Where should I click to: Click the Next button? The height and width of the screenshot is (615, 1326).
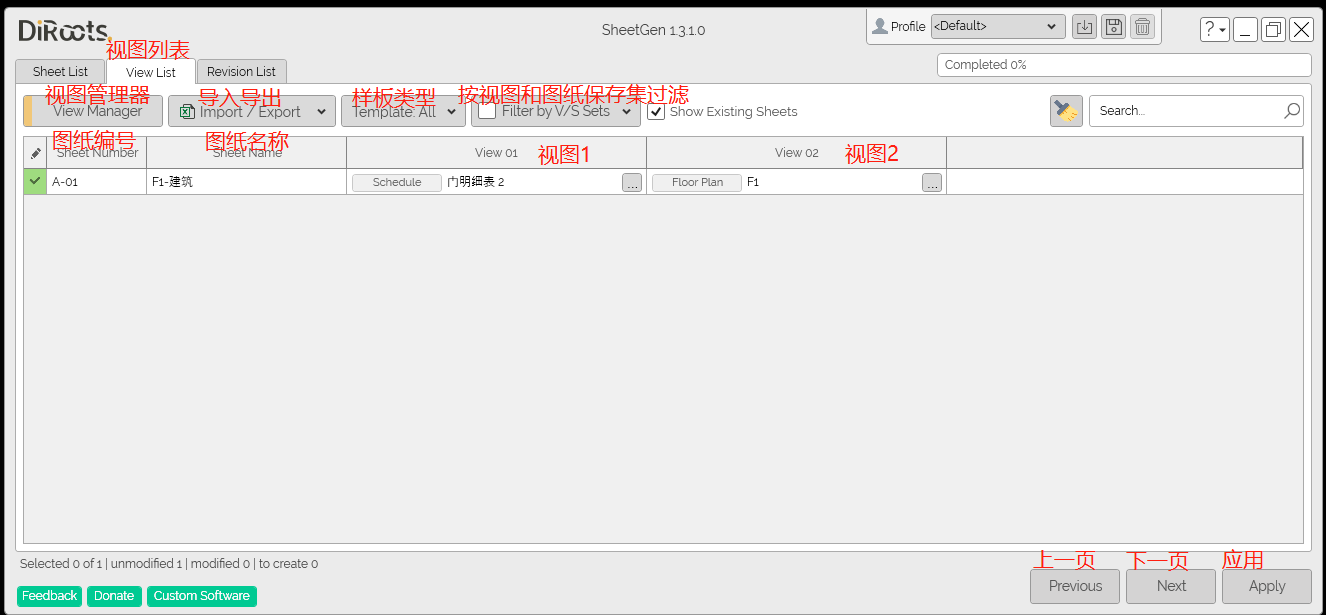[1171, 586]
